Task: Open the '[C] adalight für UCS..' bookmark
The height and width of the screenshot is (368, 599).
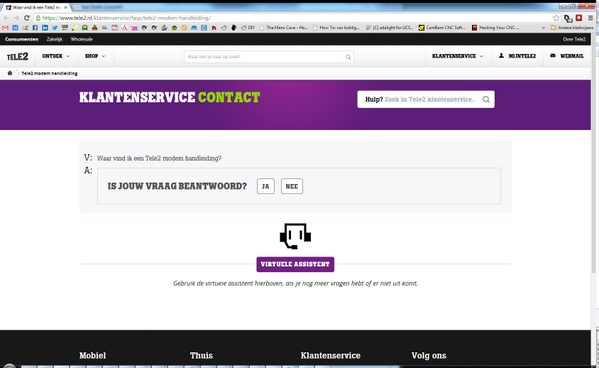Action: 390,28
